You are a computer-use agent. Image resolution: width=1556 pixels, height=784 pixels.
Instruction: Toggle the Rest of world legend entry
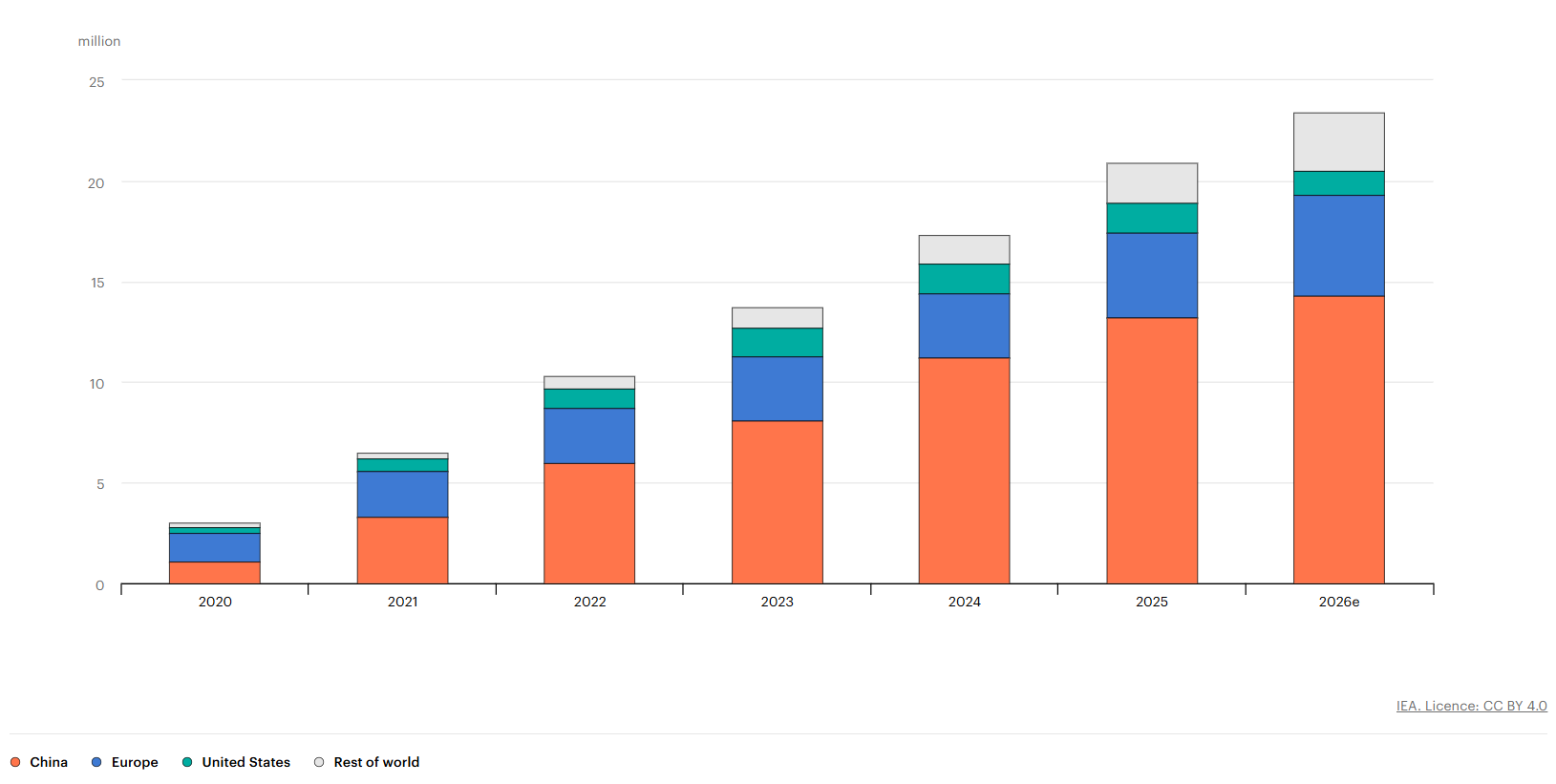[x=367, y=762]
